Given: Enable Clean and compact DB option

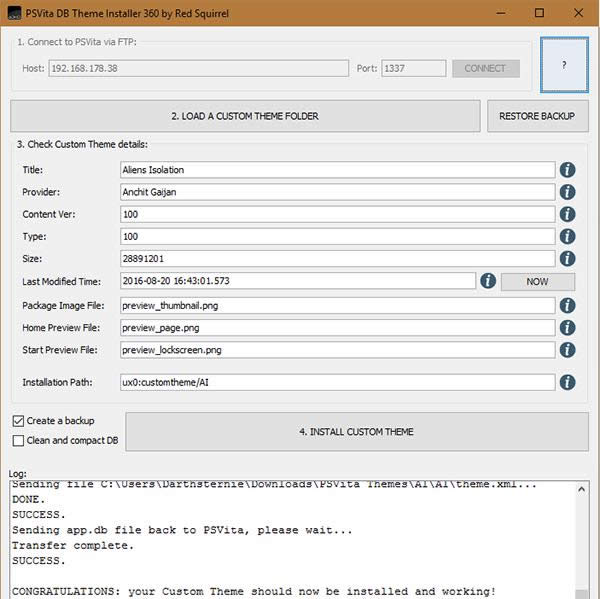Looking at the screenshot, I should [19, 440].
